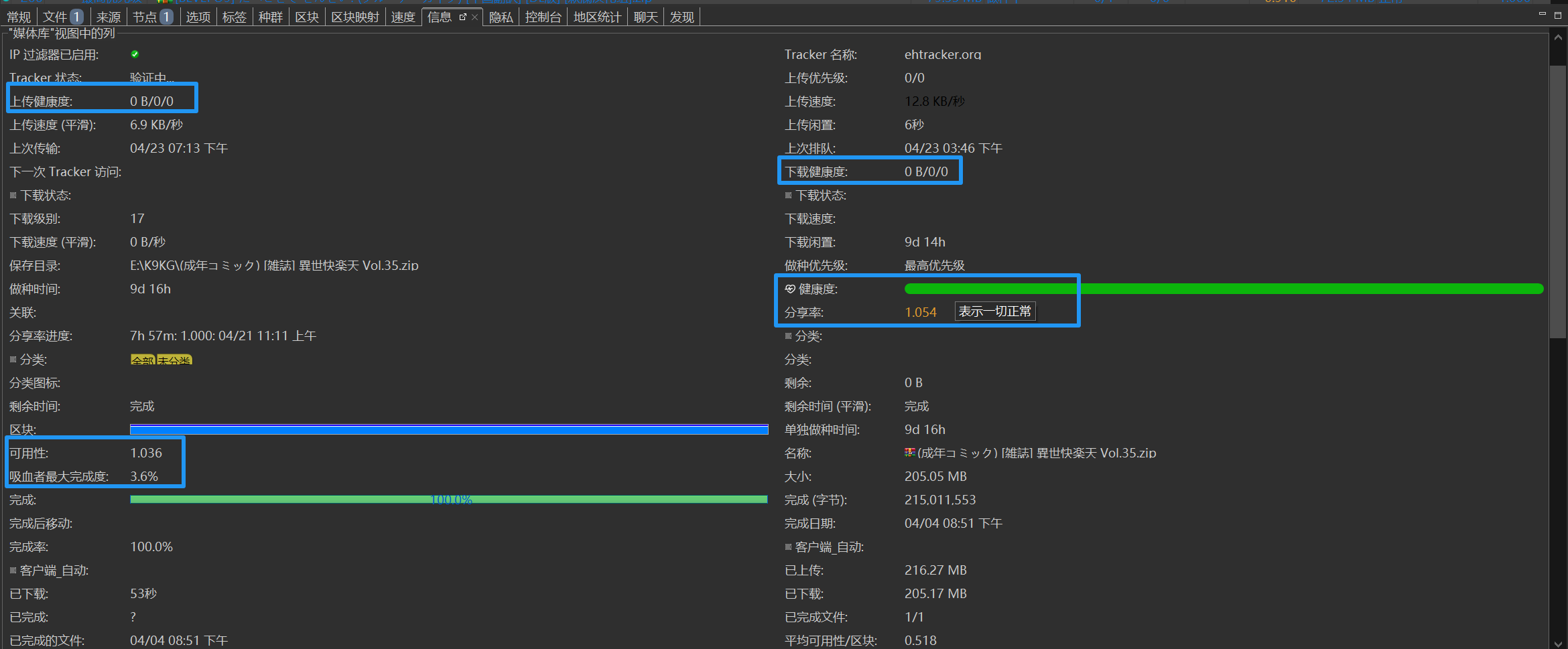Open the 控制台 tab
Screen dimensions: 1568x649
(543, 17)
